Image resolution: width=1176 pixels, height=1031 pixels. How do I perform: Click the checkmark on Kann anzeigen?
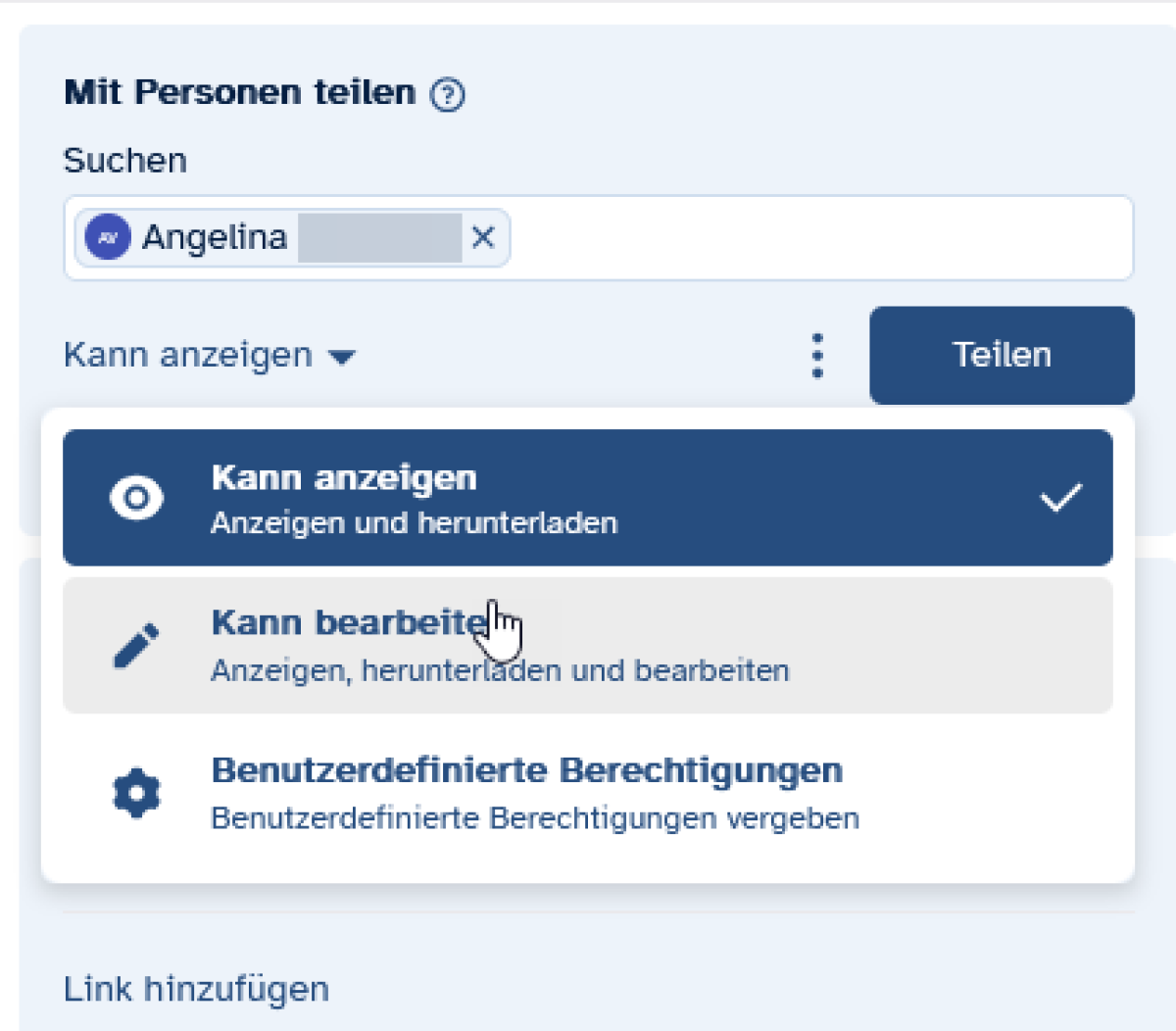coord(1059,498)
